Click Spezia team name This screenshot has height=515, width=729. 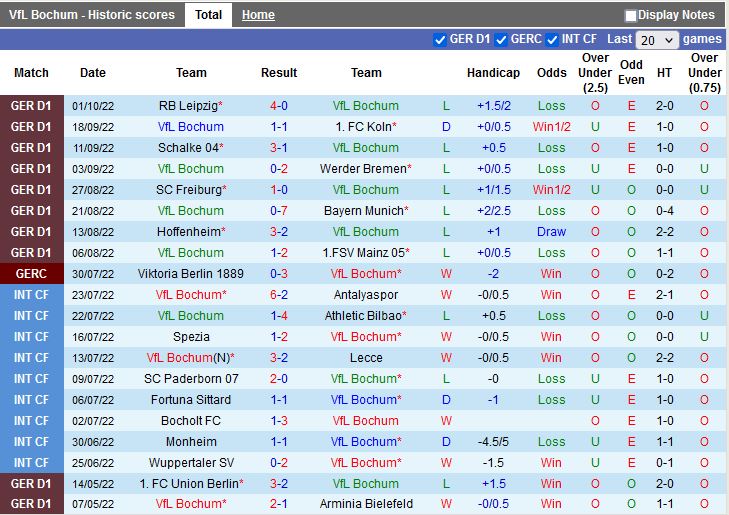191,337
